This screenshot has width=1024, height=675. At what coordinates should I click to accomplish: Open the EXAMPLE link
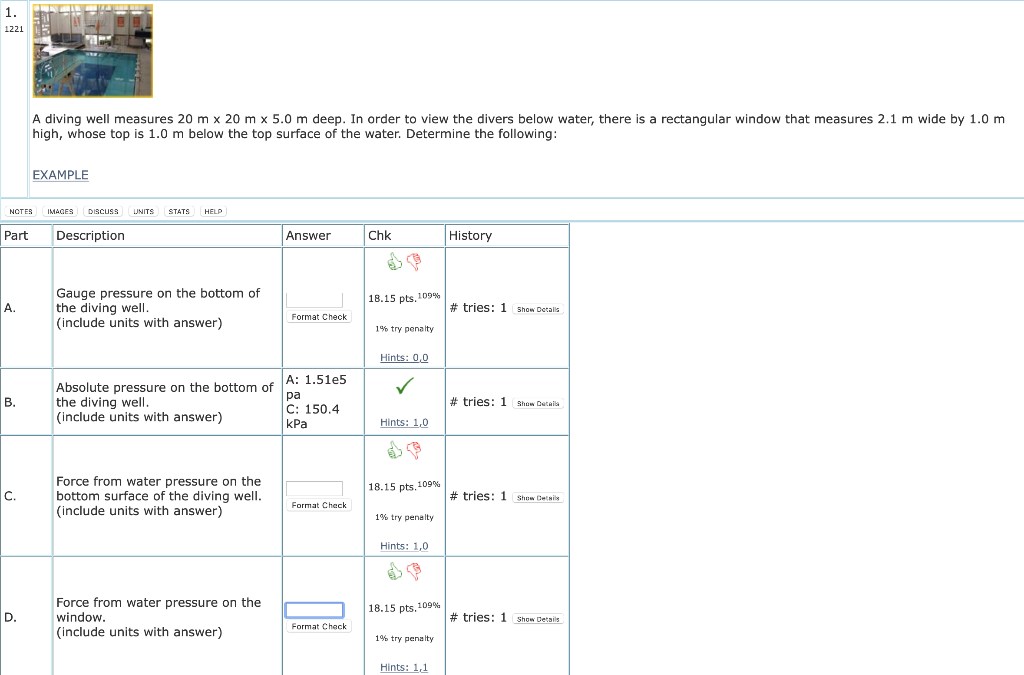pyautogui.click(x=60, y=174)
